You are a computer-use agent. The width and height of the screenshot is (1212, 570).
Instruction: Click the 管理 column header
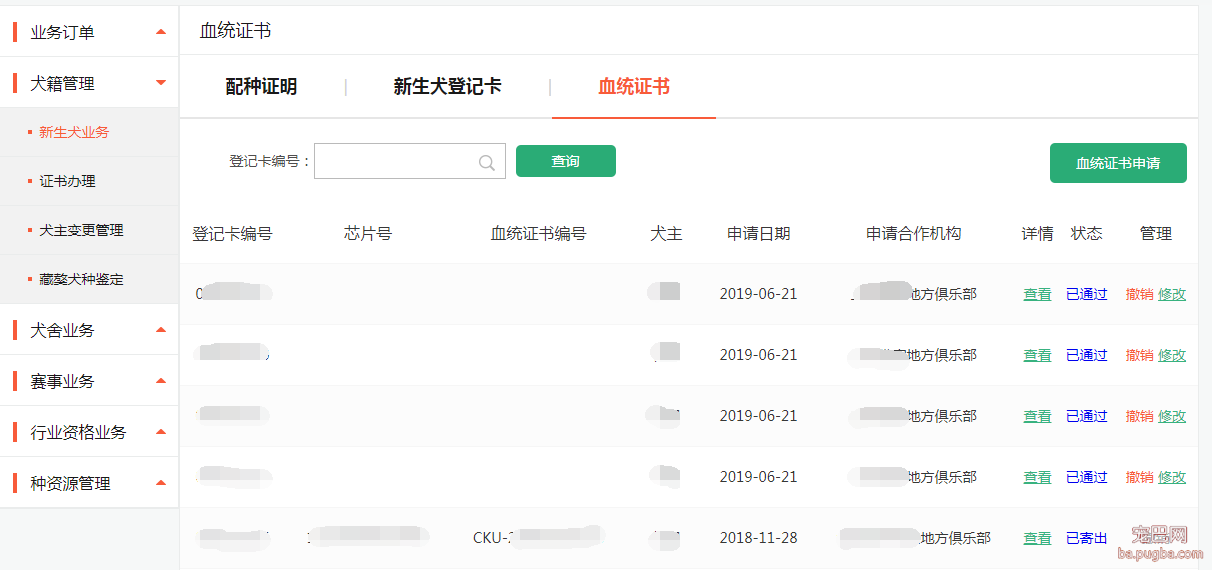1156,234
